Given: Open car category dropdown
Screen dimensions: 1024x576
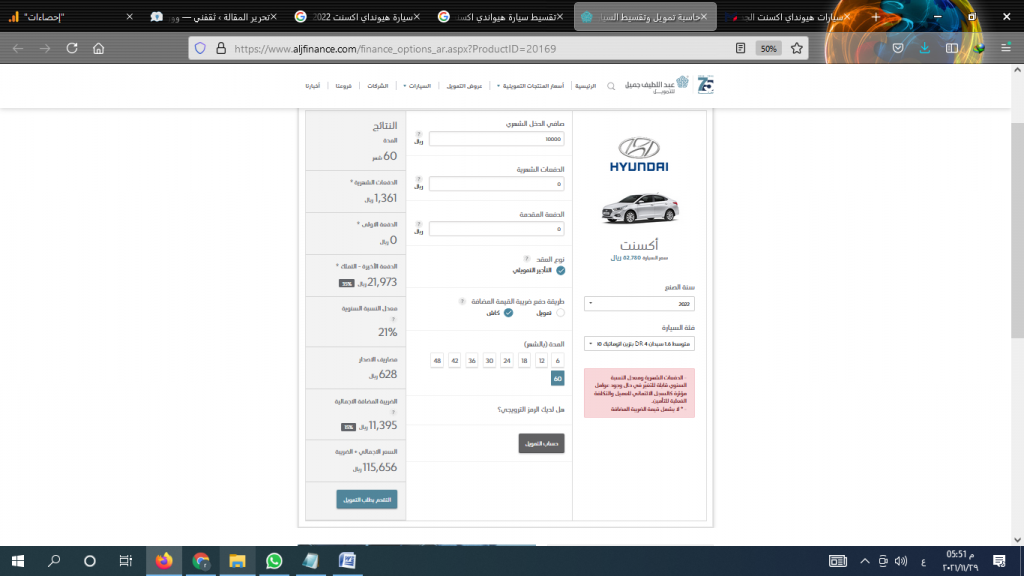Looking at the screenshot, I should [639, 344].
